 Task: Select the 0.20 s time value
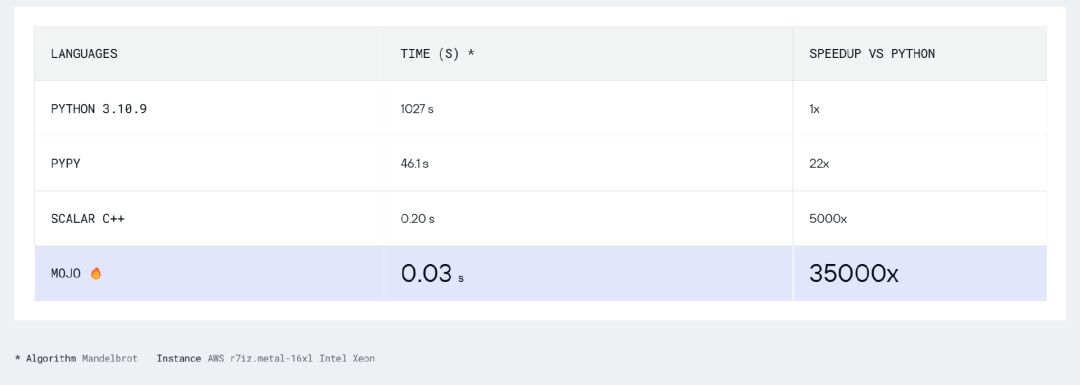(417, 219)
